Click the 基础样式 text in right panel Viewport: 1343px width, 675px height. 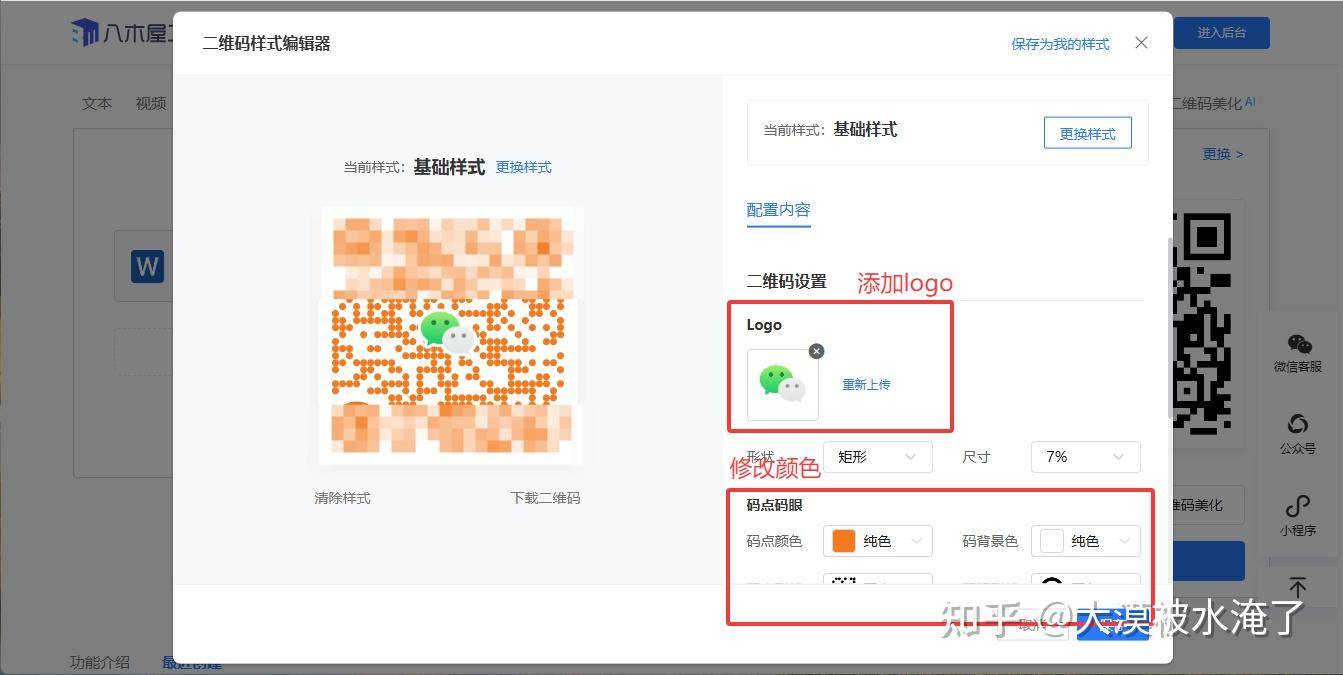tap(865, 130)
